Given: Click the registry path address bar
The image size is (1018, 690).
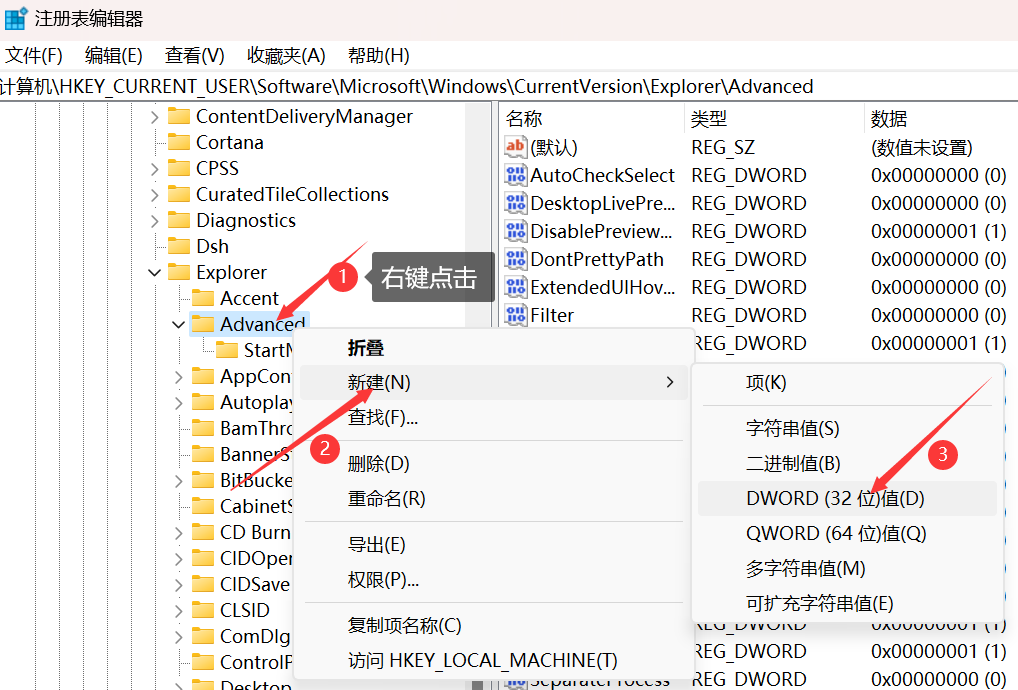Looking at the screenshot, I should (x=500, y=86).
